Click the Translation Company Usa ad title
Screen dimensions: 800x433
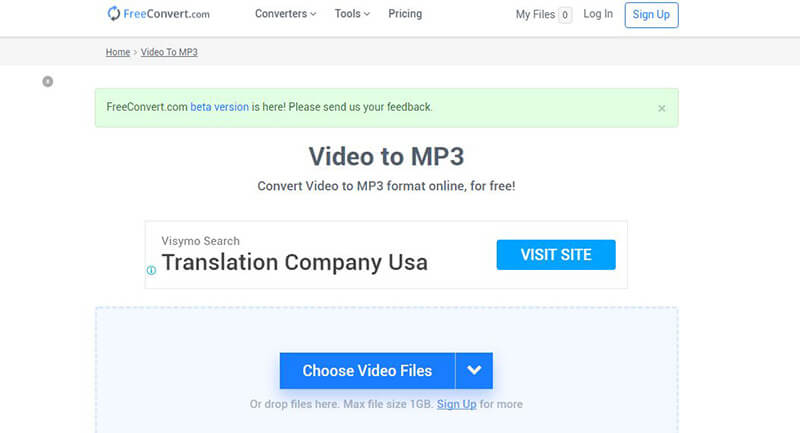(294, 262)
